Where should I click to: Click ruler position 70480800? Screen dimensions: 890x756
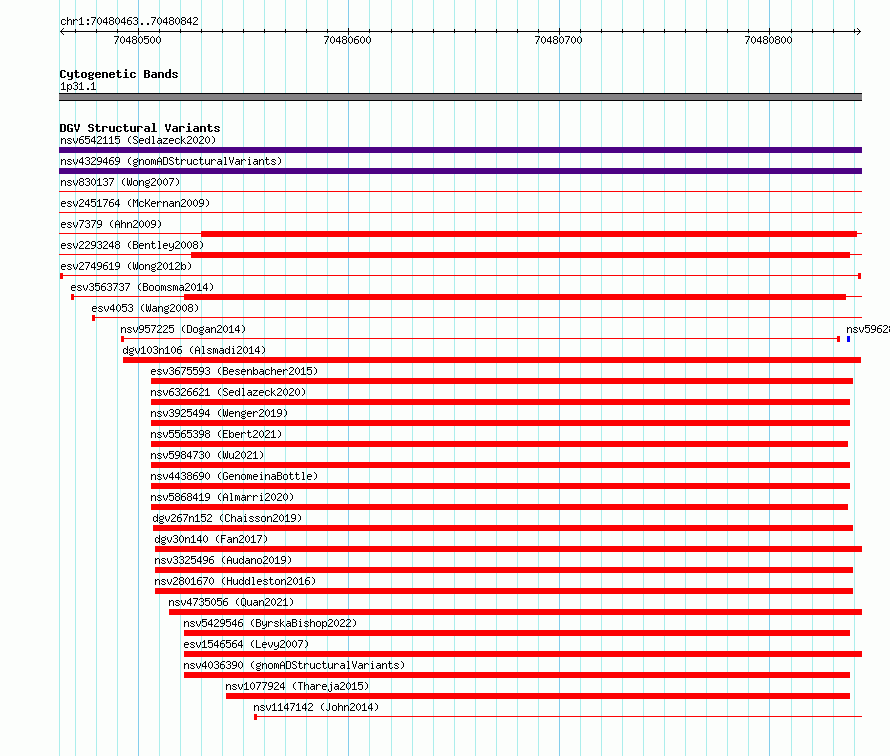769,40
